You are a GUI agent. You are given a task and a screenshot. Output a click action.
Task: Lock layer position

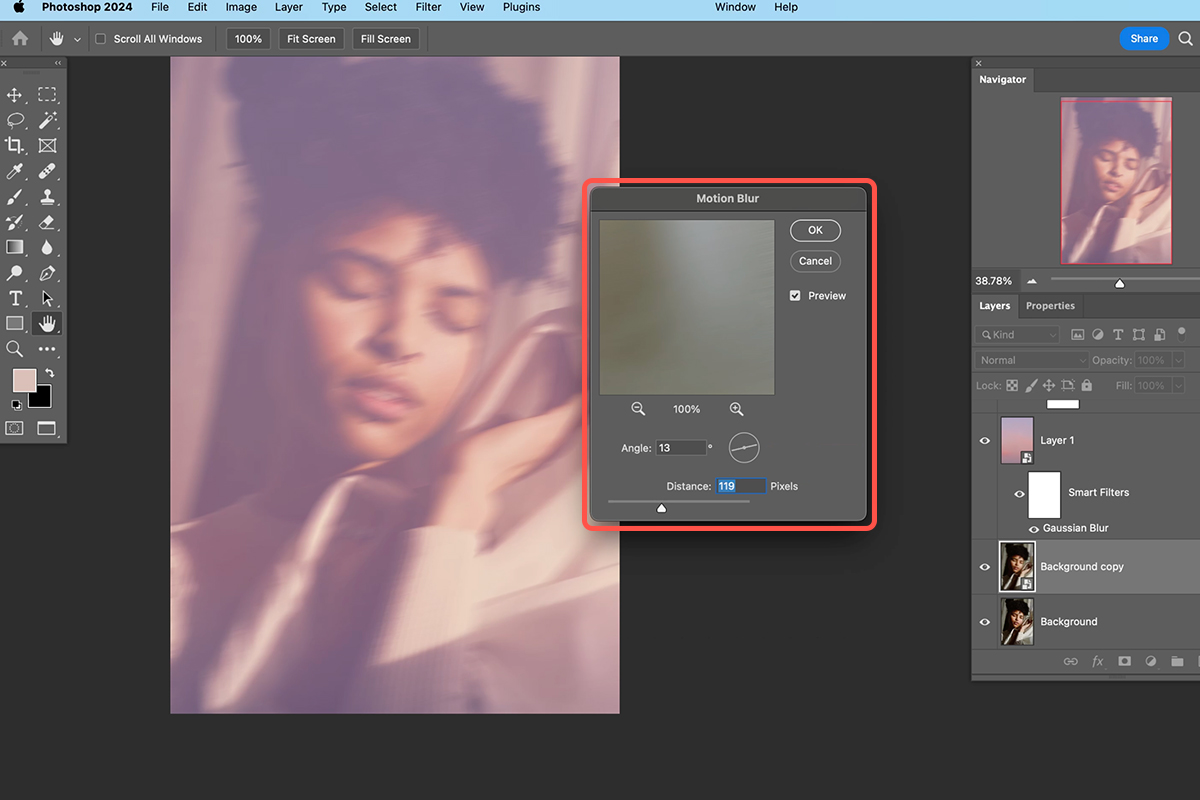(1049, 385)
